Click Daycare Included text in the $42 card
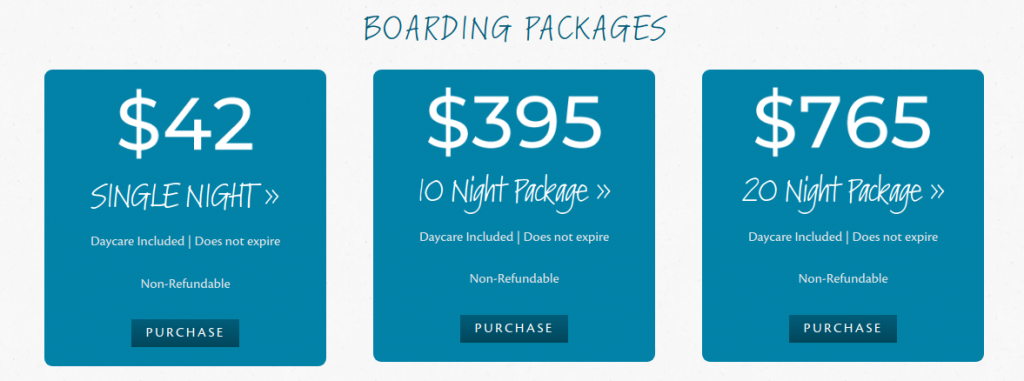Viewport: 1024px width, 381px height. point(137,241)
